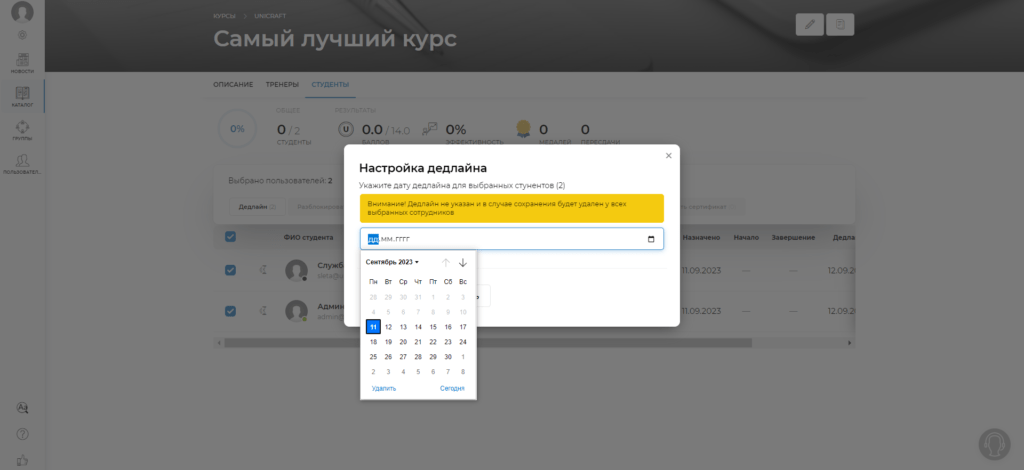Open the language translate icon
1024x470 pixels.
pyautogui.click(x=22, y=407)
